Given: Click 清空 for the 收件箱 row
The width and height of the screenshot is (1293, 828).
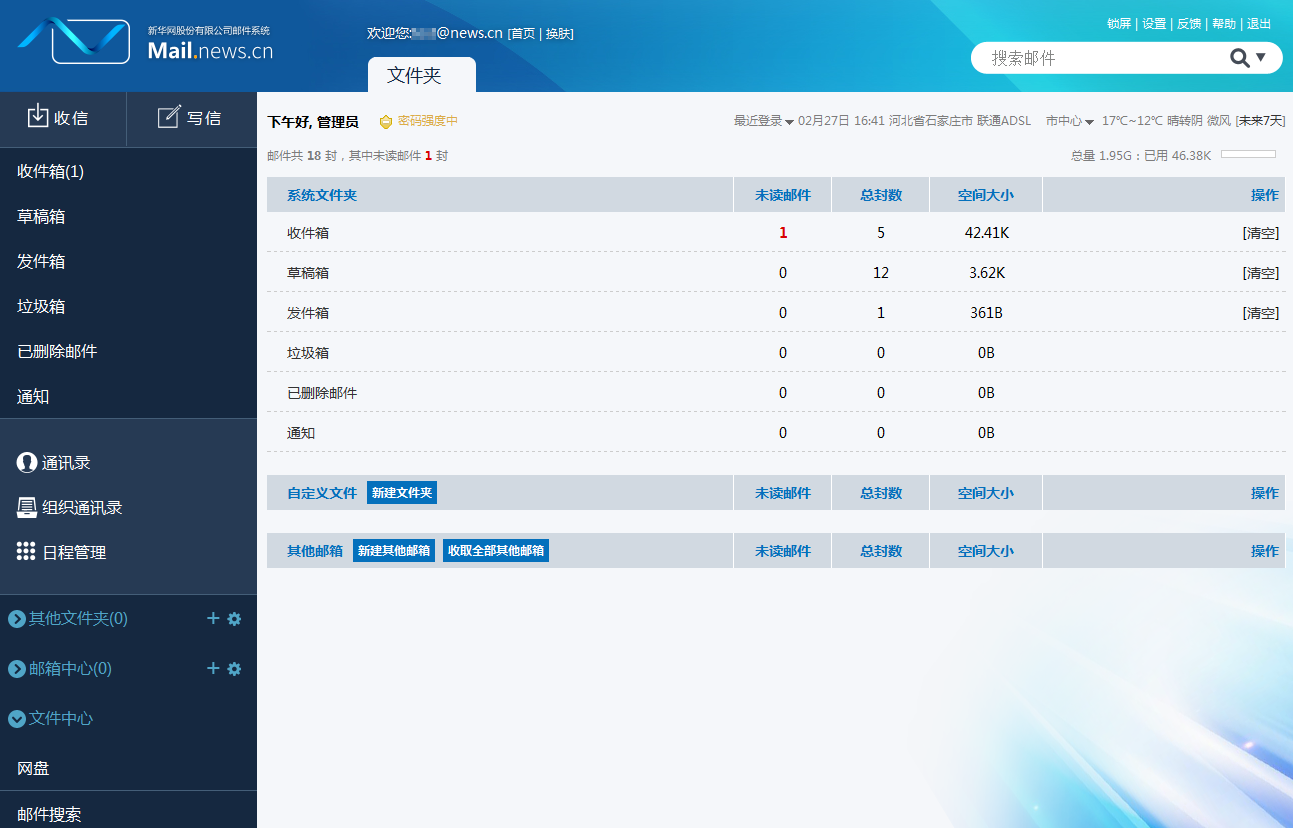Looking at the screenshot, I should [x=1261, y=233].
